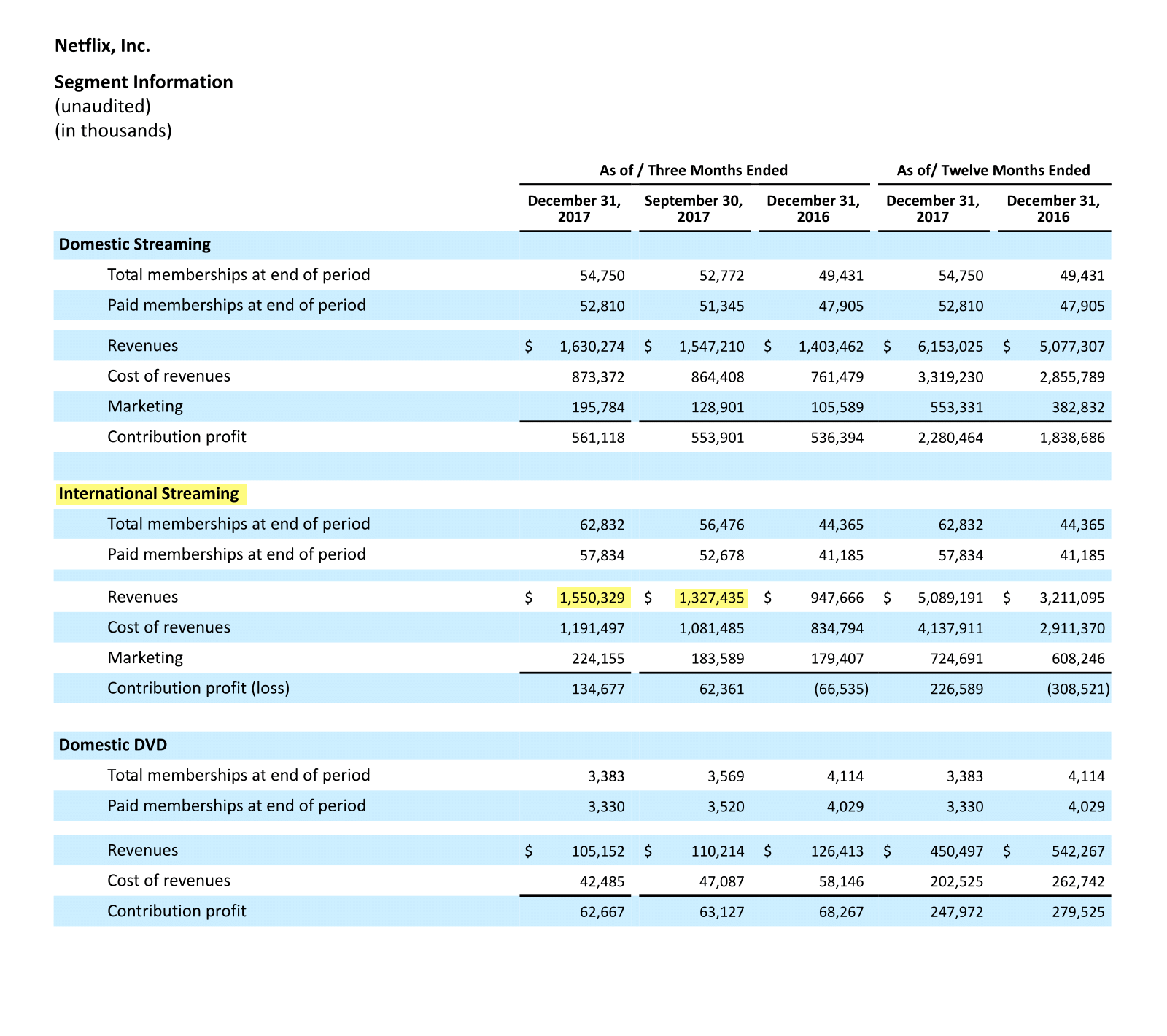1167x1036 pixels.
Task: Click Domestic Streaming revenue 1,403,462
Action: [831, 347]
